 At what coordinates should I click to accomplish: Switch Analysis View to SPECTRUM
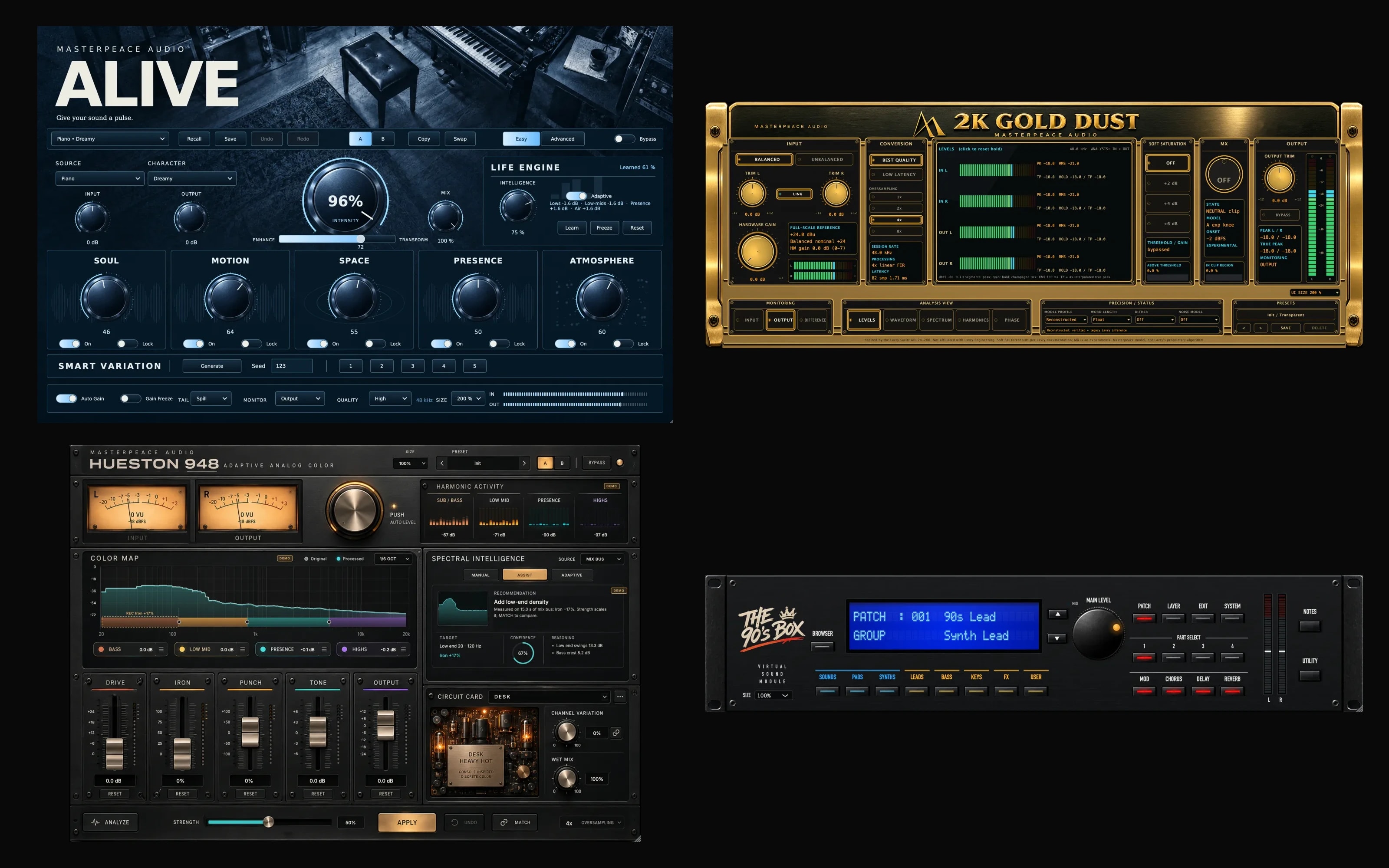pos(937,320)
